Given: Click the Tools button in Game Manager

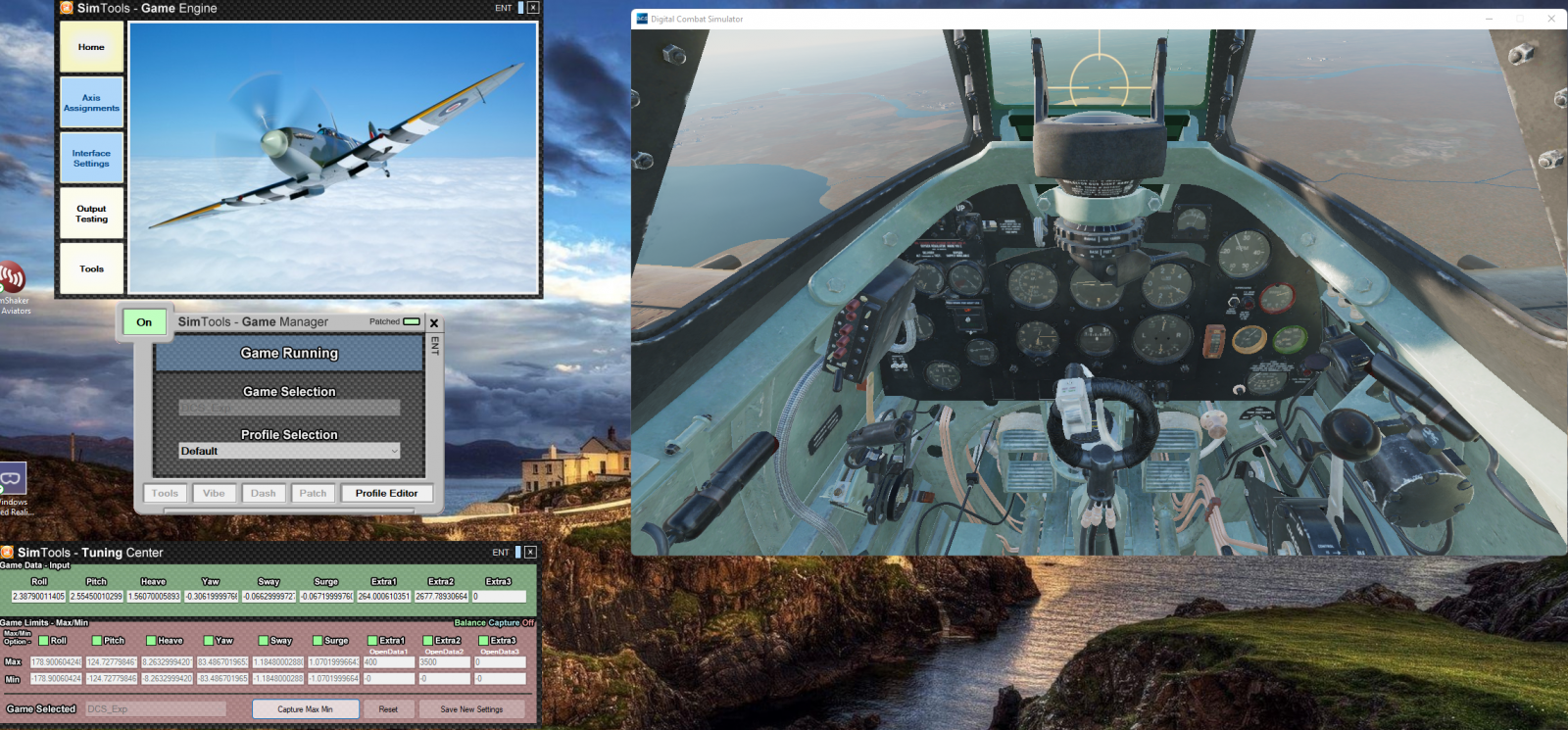Looking at the screenshot, I should (x=165, y=493).
